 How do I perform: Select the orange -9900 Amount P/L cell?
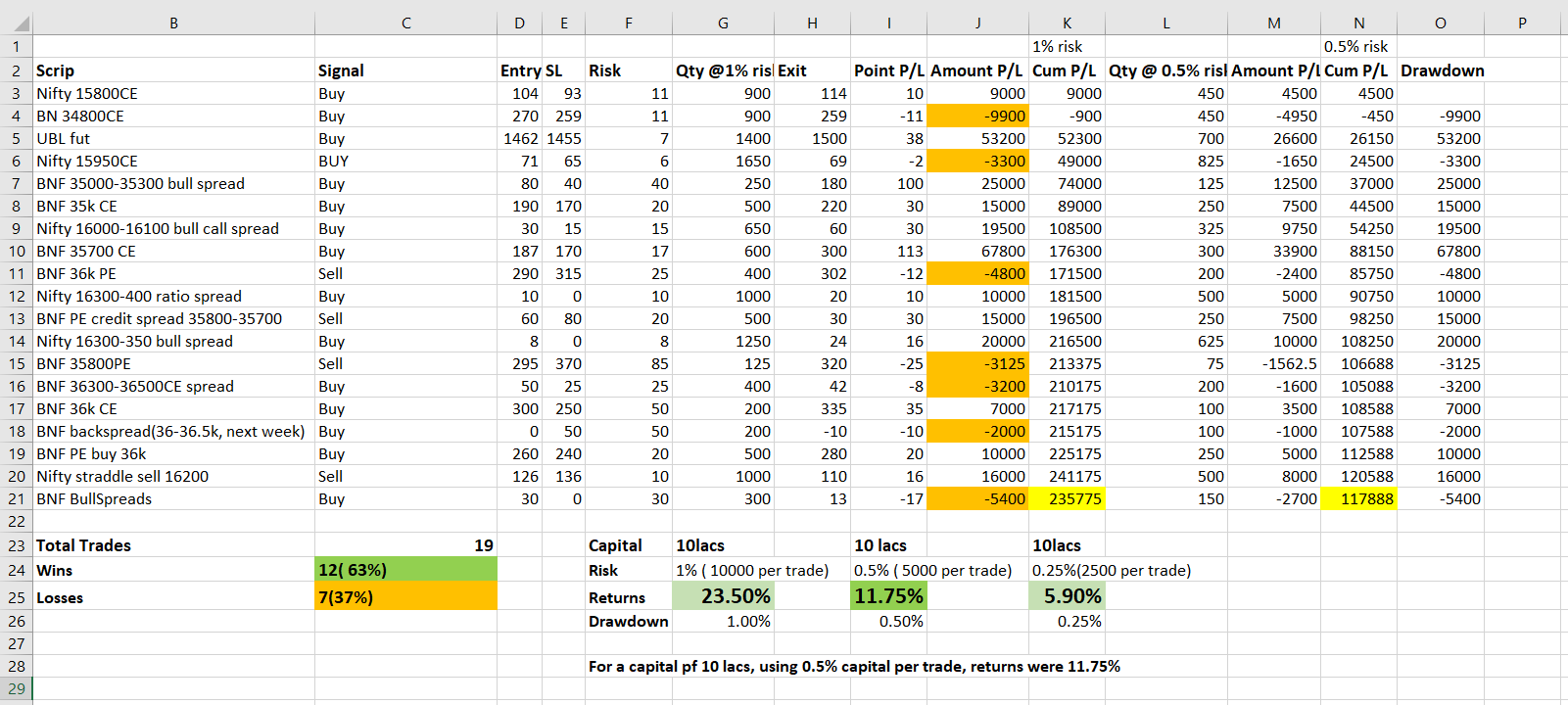click(977, 116)
